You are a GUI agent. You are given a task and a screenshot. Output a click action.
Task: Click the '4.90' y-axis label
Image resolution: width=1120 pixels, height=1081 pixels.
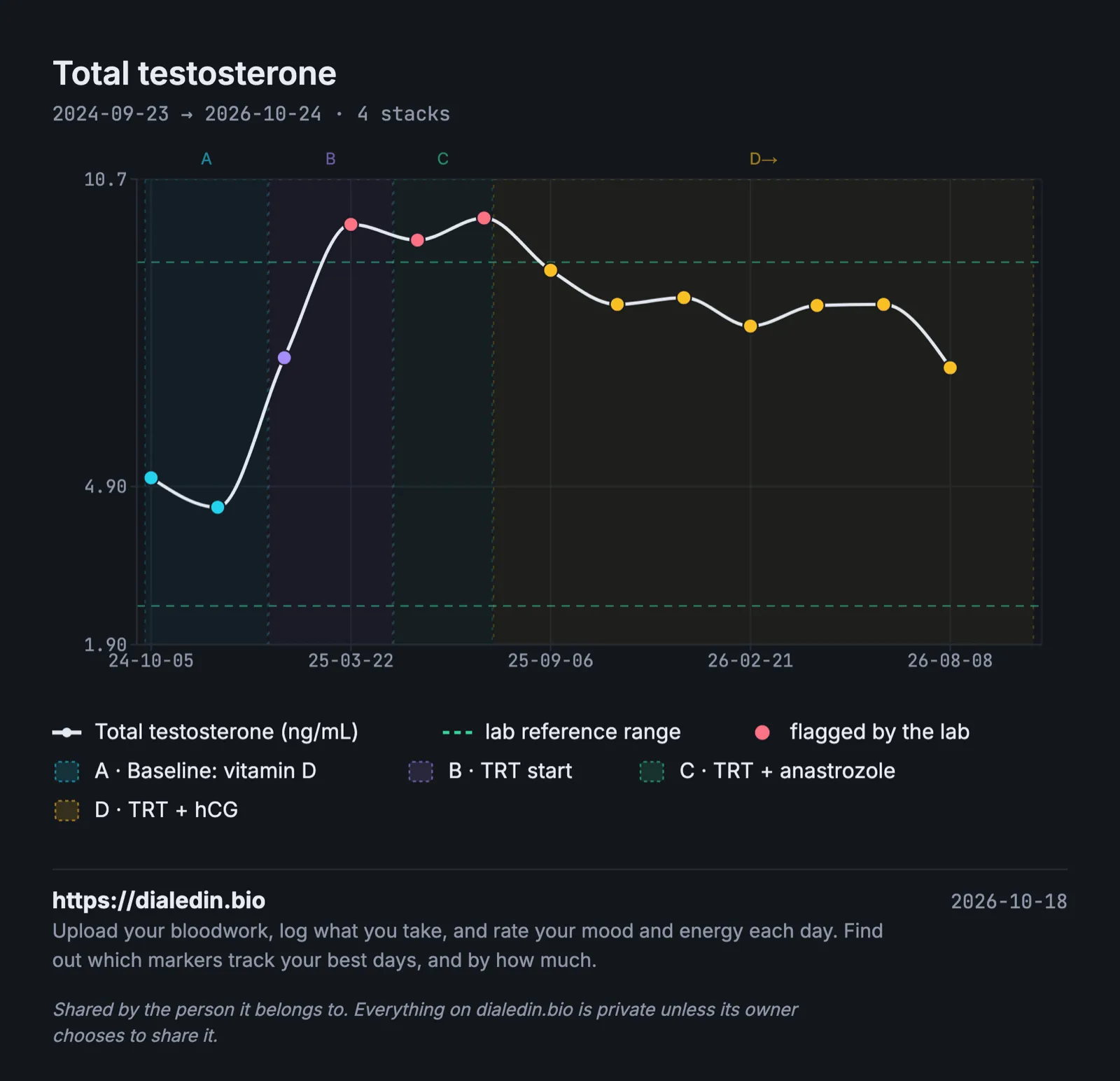(x=106, y=487)
